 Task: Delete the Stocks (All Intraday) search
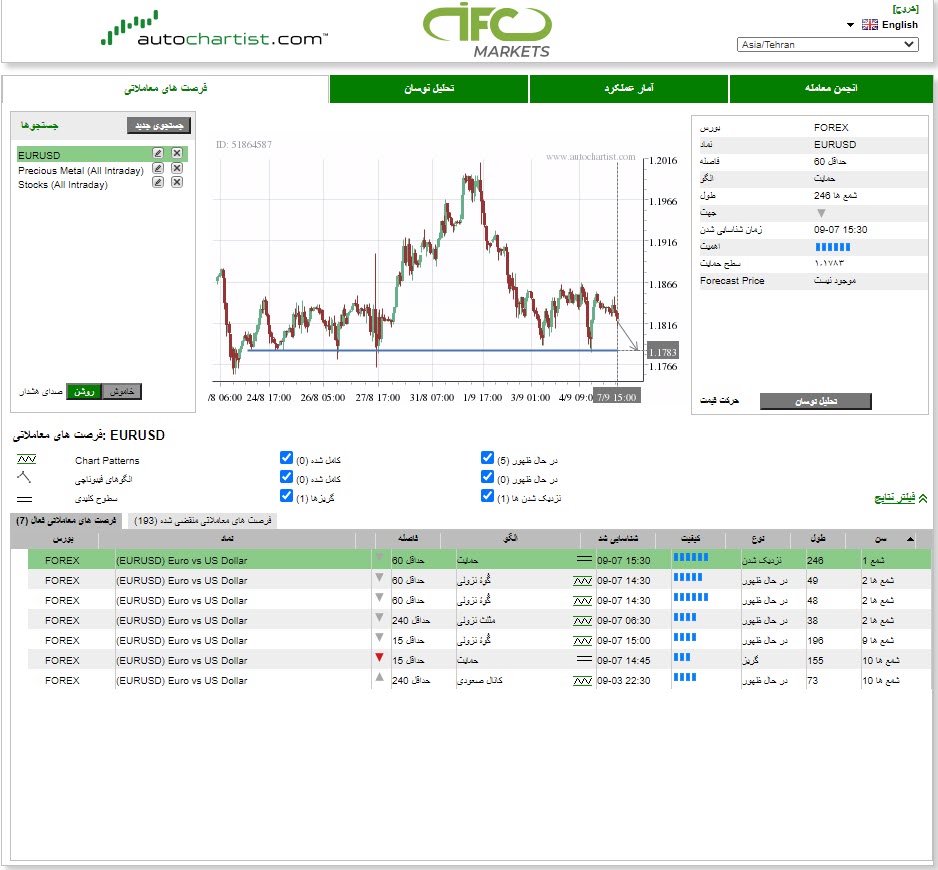177,182
